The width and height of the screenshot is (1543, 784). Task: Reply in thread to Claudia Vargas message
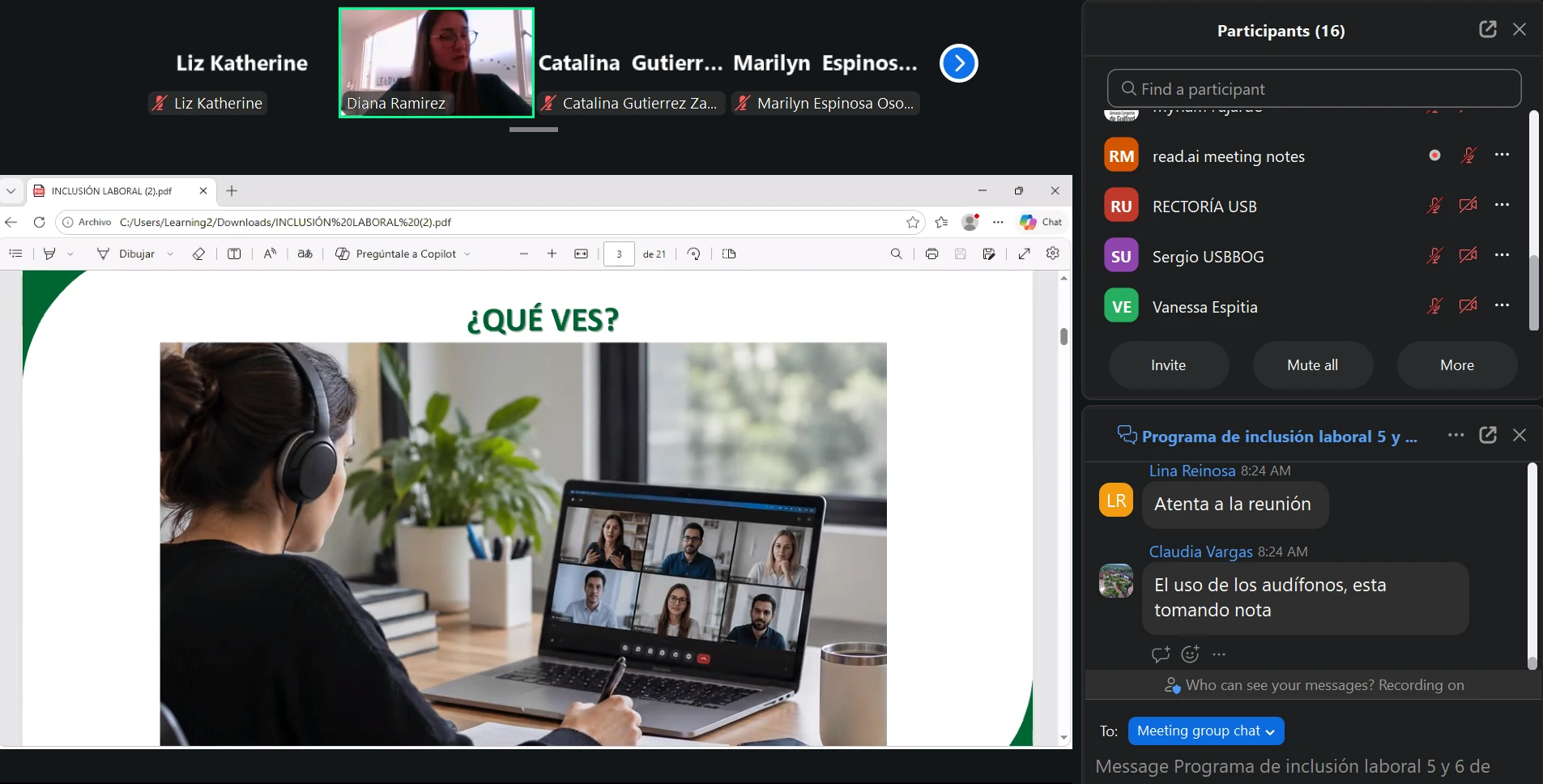(x=1160, y=654)
